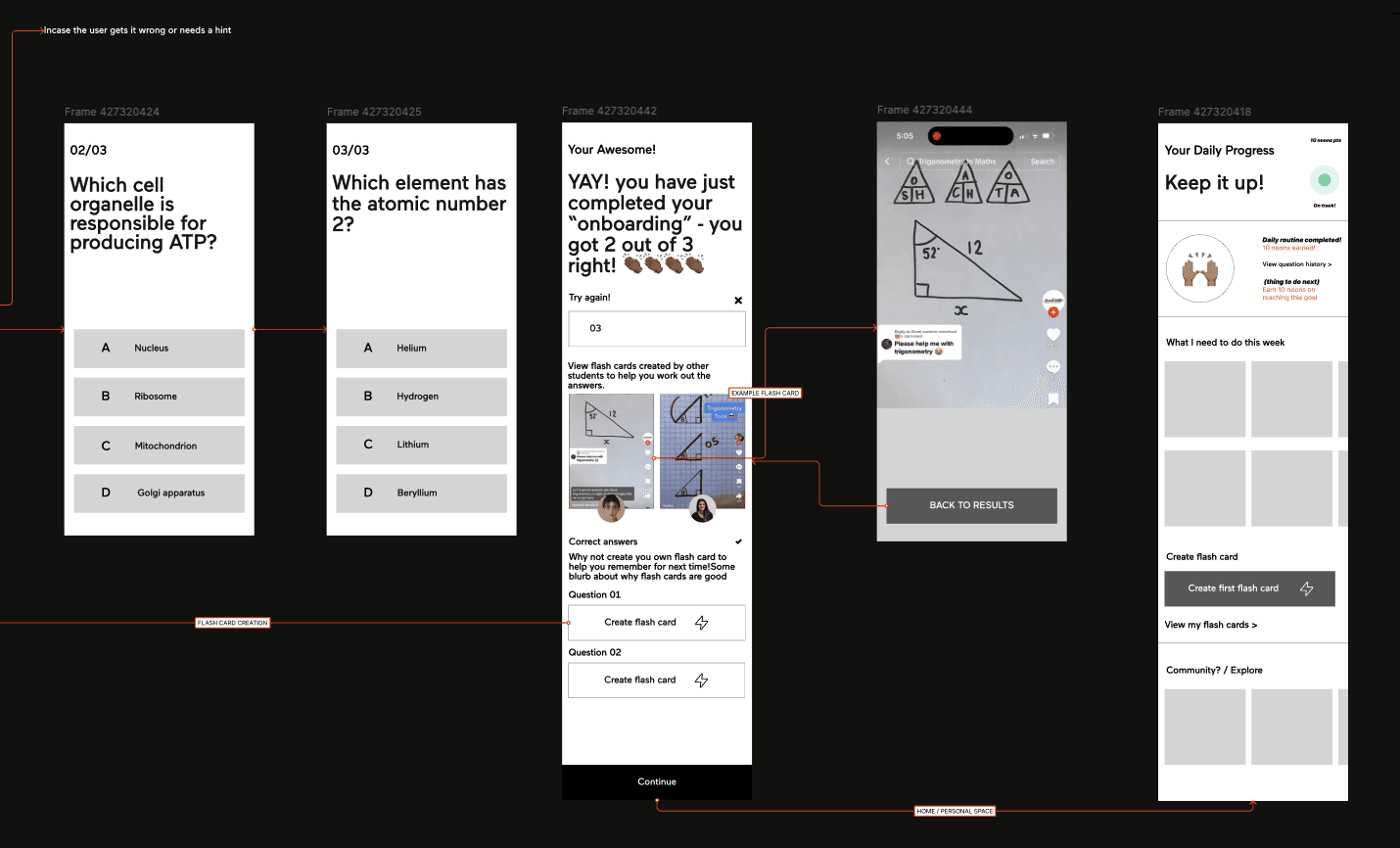Select the Frame 427320442 label

[x=609, y=111]
